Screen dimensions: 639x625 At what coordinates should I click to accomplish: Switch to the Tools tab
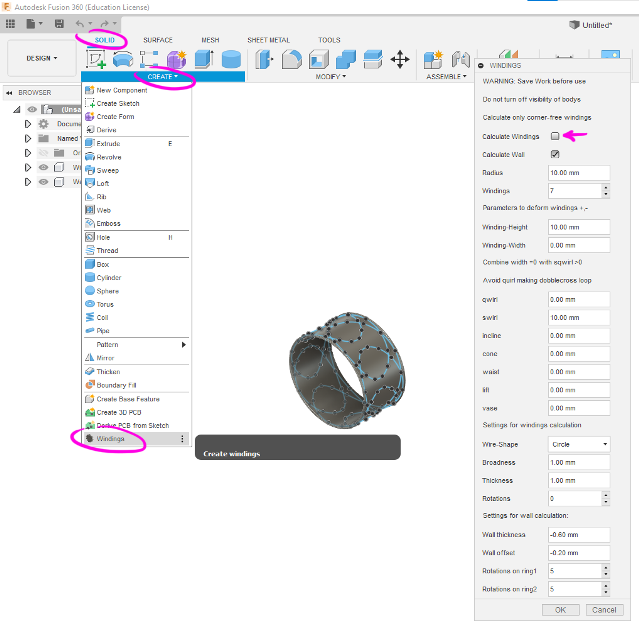pyautogui.click(x=329, y=40)
